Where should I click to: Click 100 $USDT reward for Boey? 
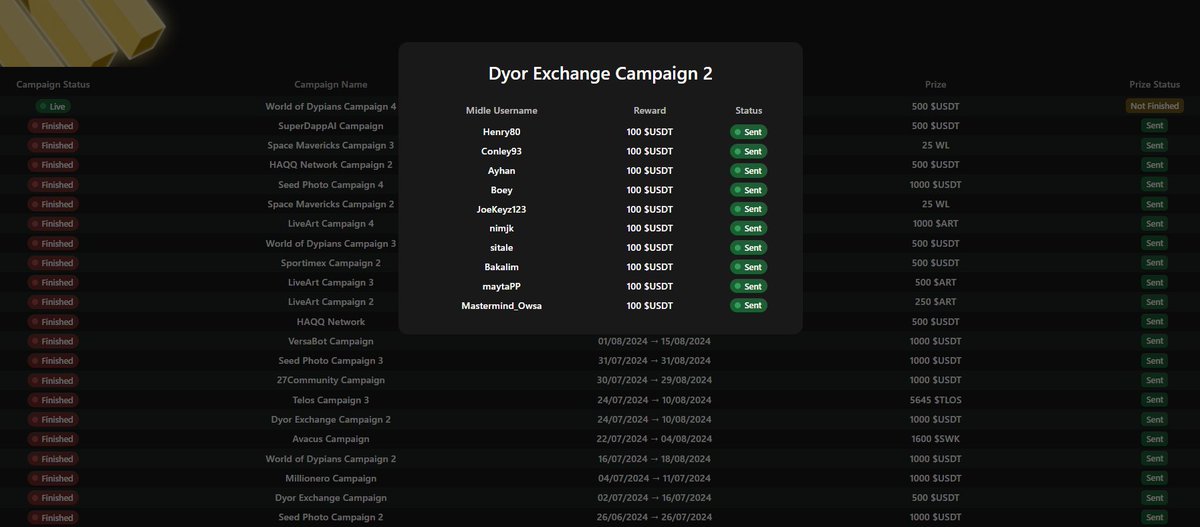tap(650, 190)
